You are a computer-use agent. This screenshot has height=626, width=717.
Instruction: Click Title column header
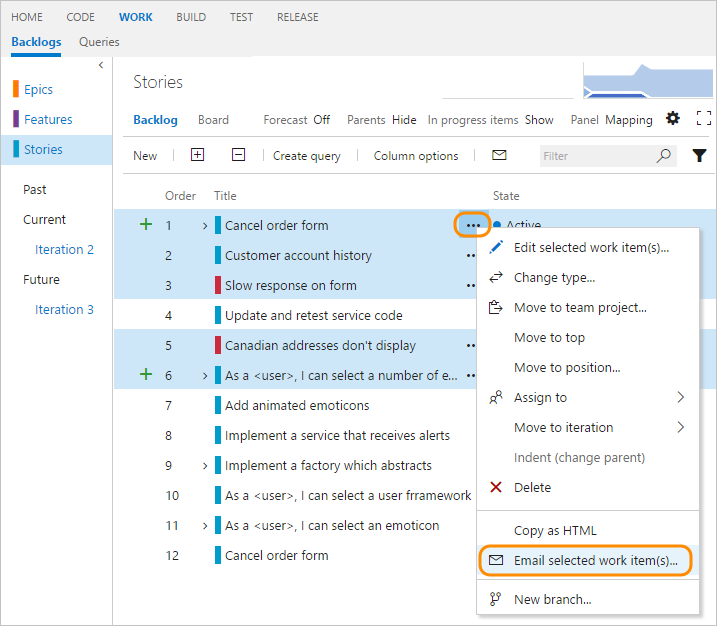click(x=225, y=196)
